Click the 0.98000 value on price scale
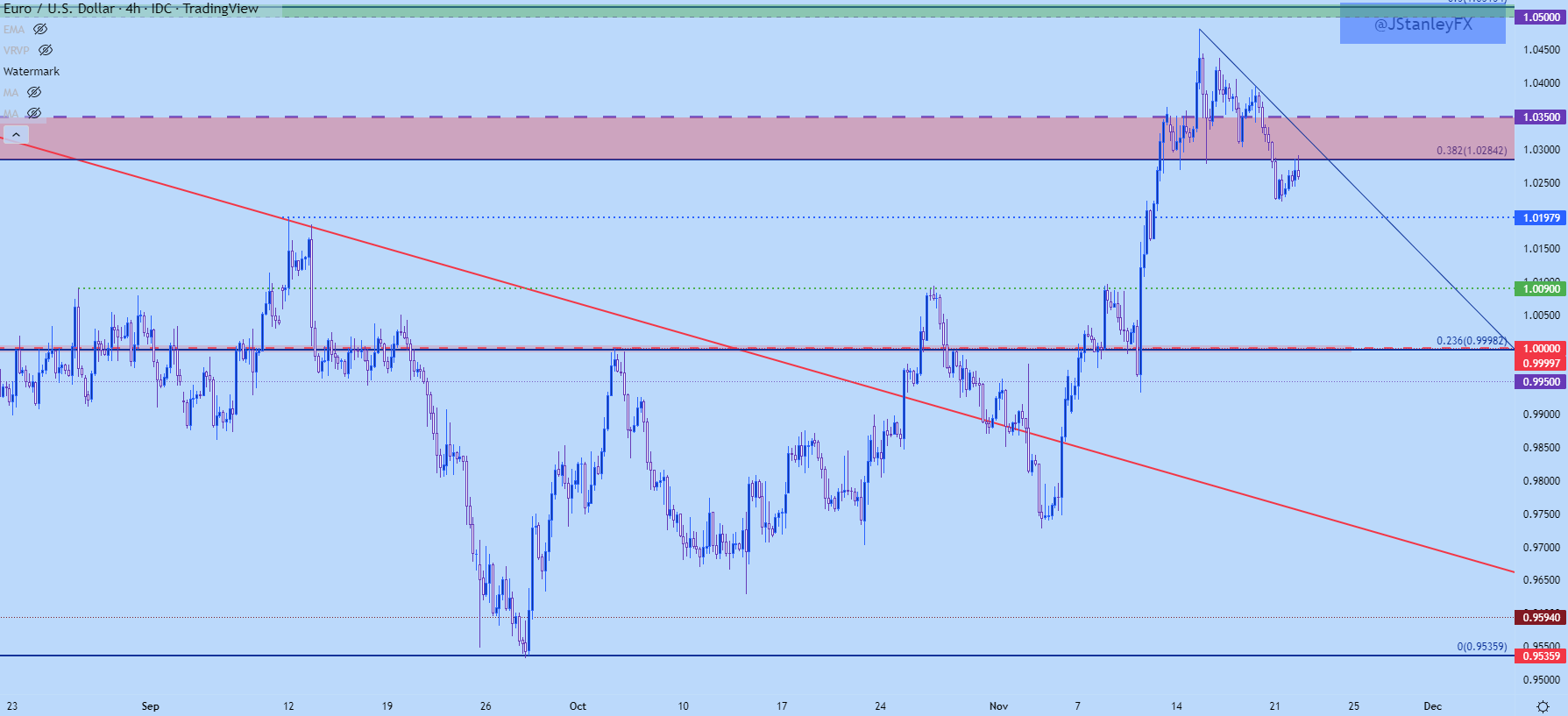Screen dimensions: 1568x716 [x=1541, y=481]
